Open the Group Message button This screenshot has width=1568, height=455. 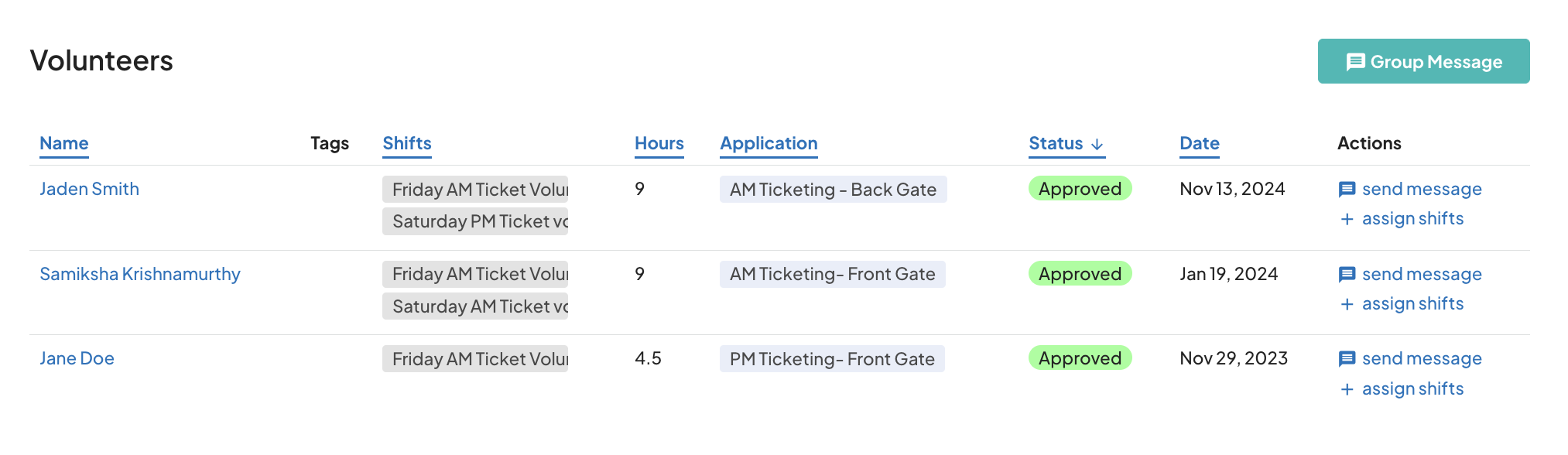1422,61
